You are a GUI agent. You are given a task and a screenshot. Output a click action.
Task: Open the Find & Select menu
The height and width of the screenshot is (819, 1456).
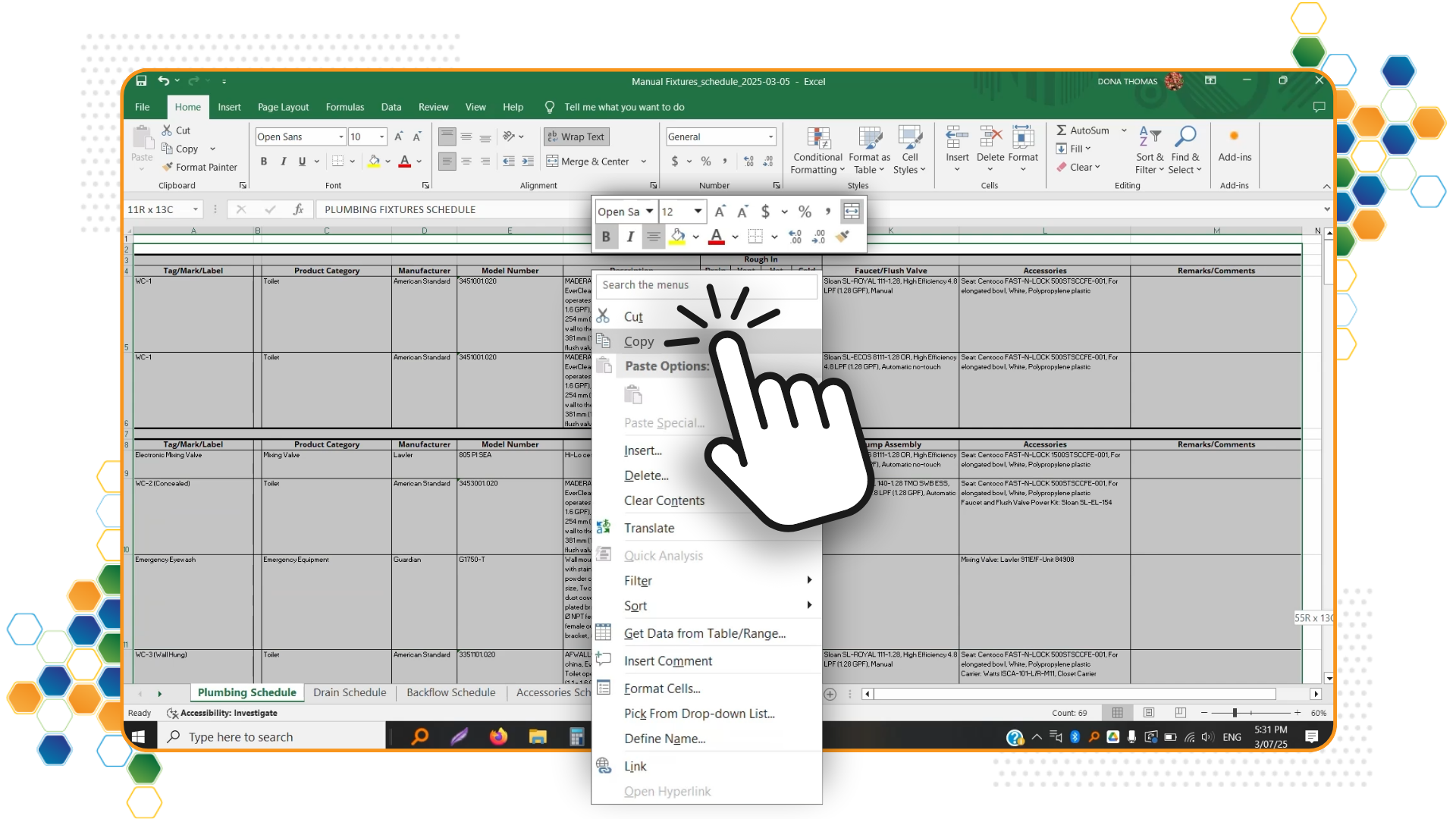coord(1185,150)
